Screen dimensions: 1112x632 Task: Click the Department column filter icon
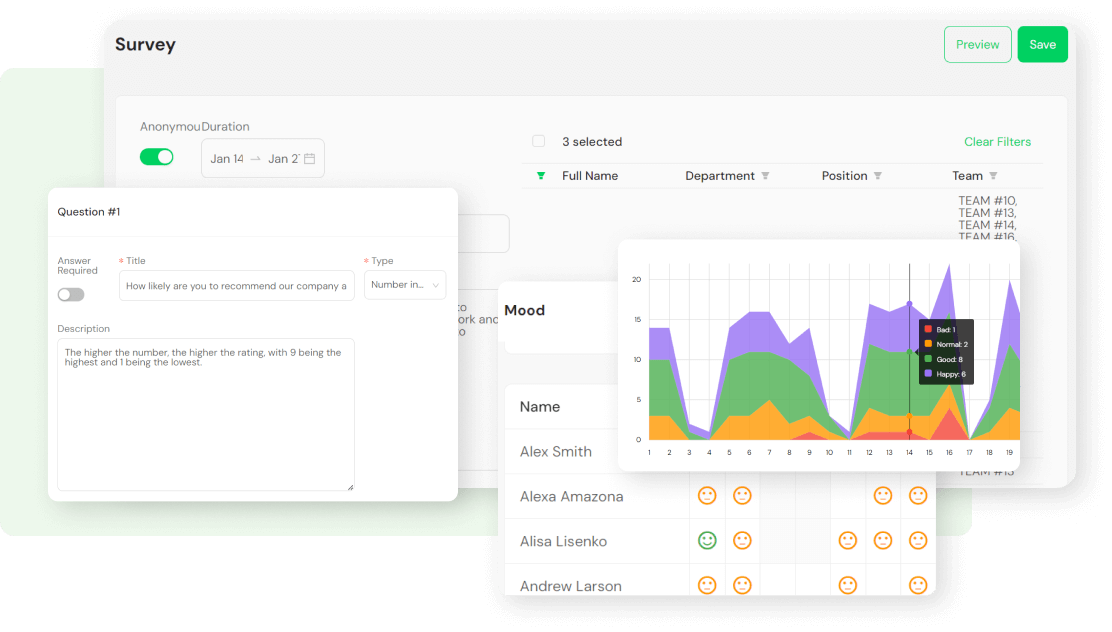(765, 176)
